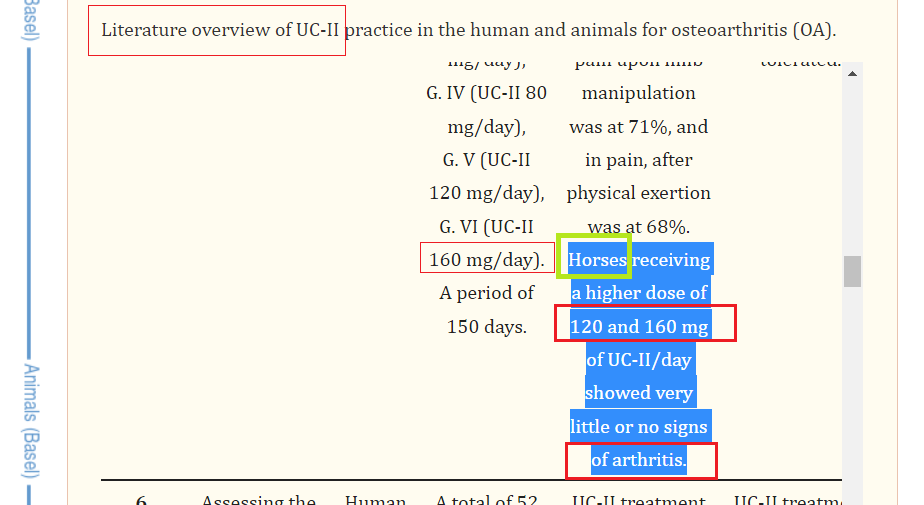Click the scroll up arrow of table
The height and width of the screenshot is (505, 924).
point(852,74)
